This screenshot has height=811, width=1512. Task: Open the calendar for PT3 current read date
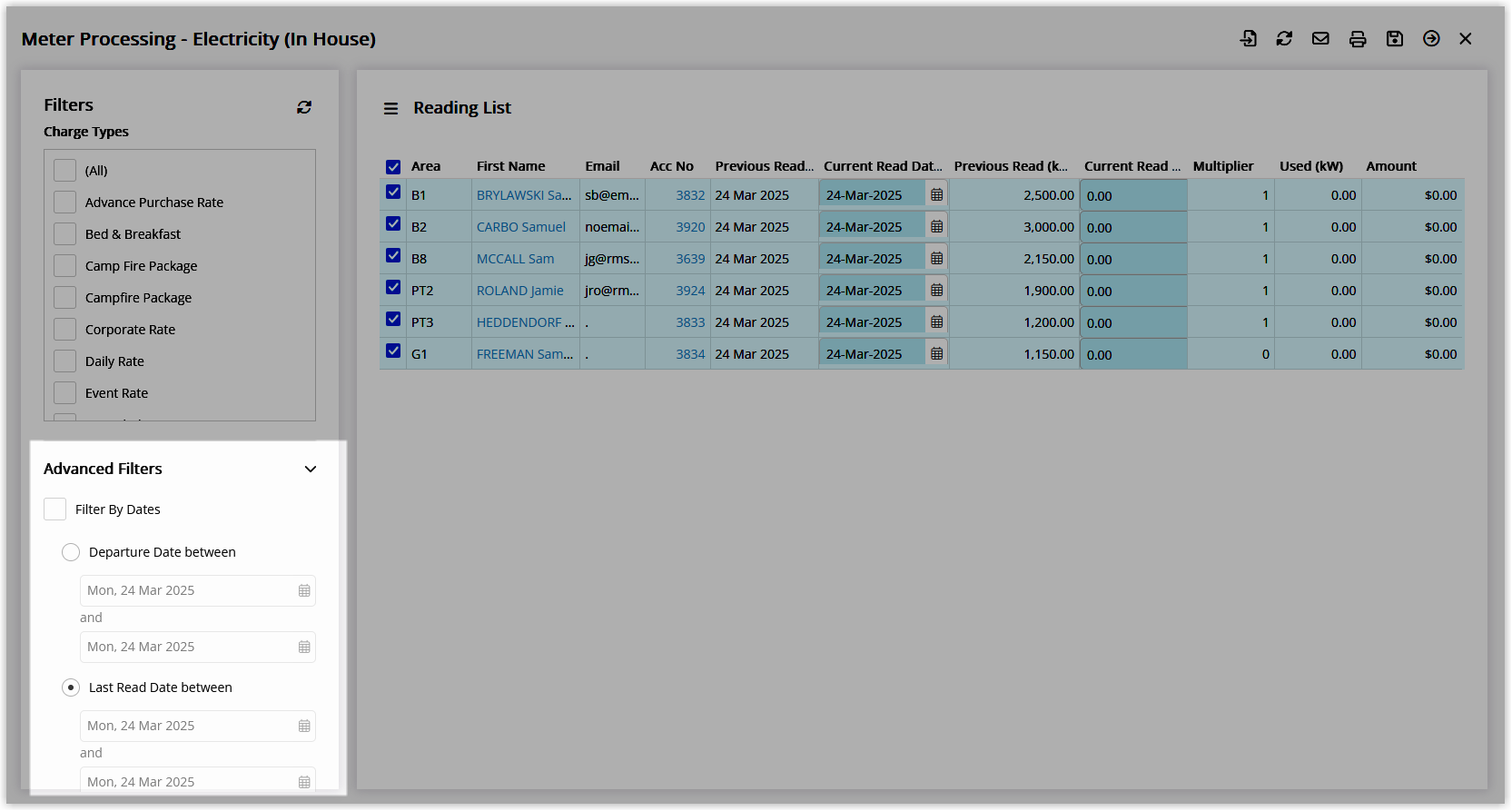(937, 321)
